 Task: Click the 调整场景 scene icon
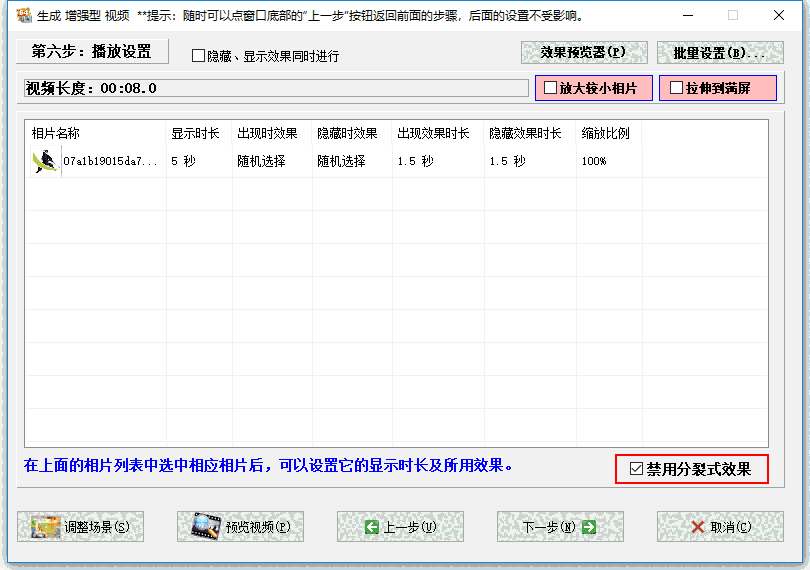[45, 527]
